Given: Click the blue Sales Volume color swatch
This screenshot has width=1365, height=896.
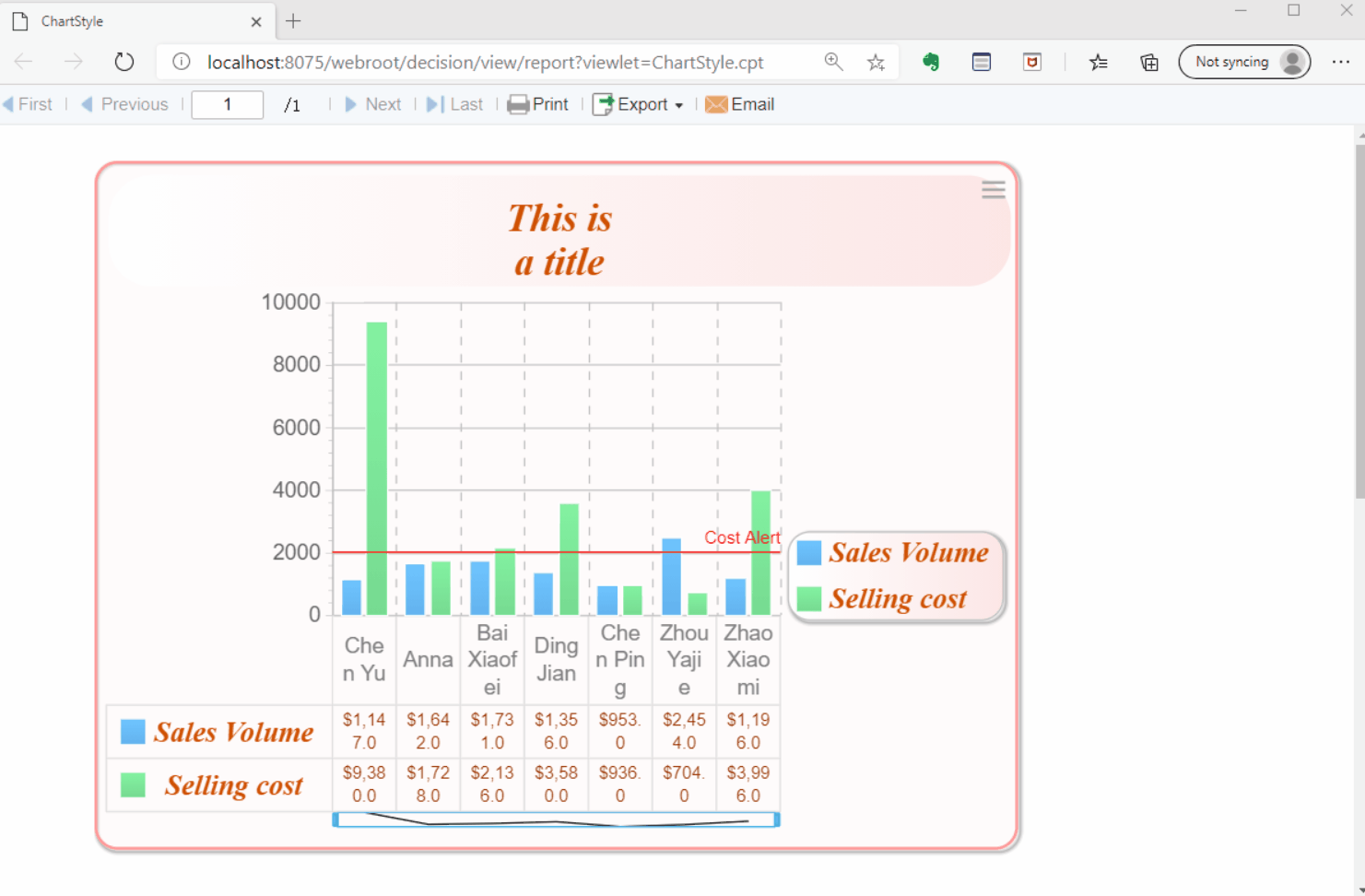Looking at the screenshot, I should point(808,552).
